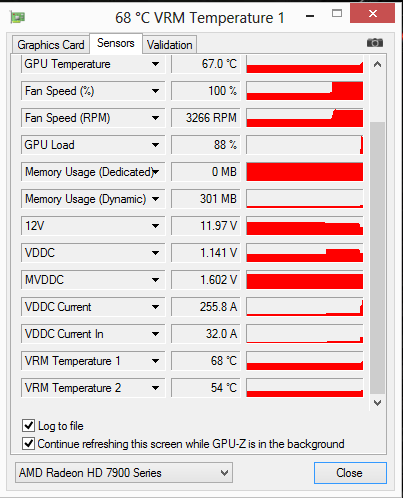The height and width of the screenshot is (498, 403).
Task: Open AMD Radeon HD 7900 Series selector
Action: (x=124, y=472)
